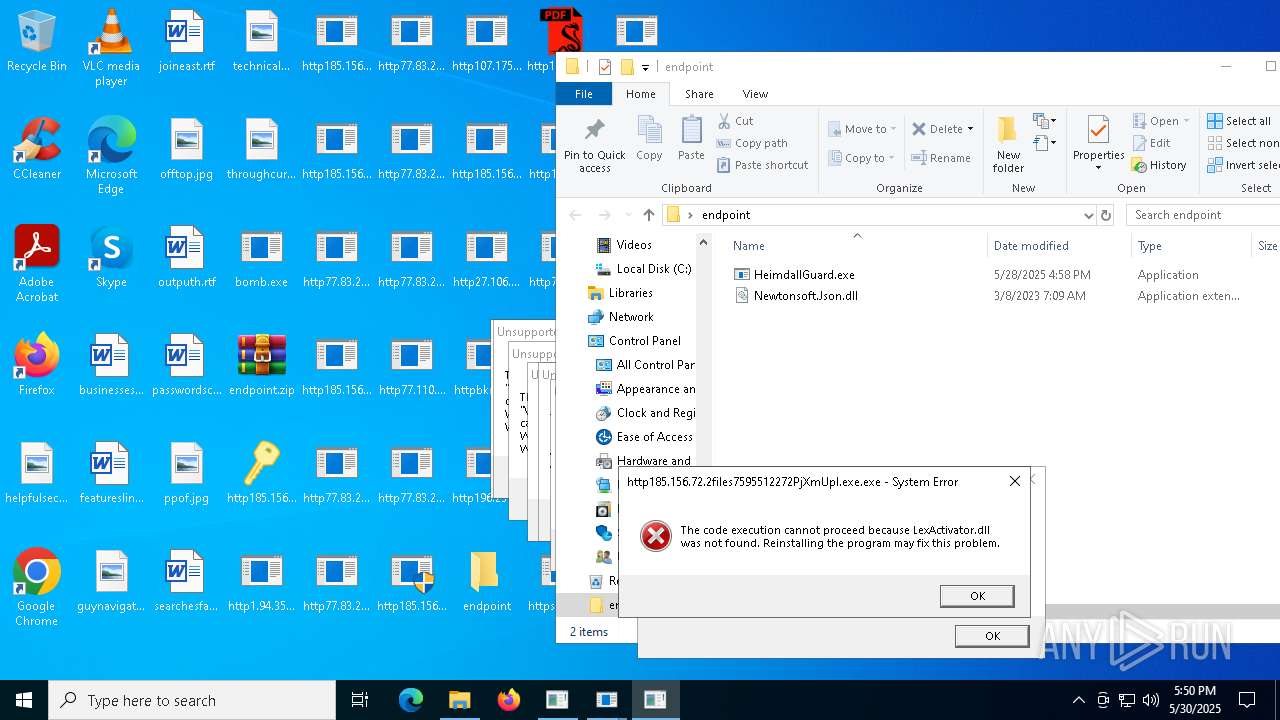Select Libraries in navigation pane
Image resolution: width=1280 pixels, height=720 pixels.
(620, 293)
